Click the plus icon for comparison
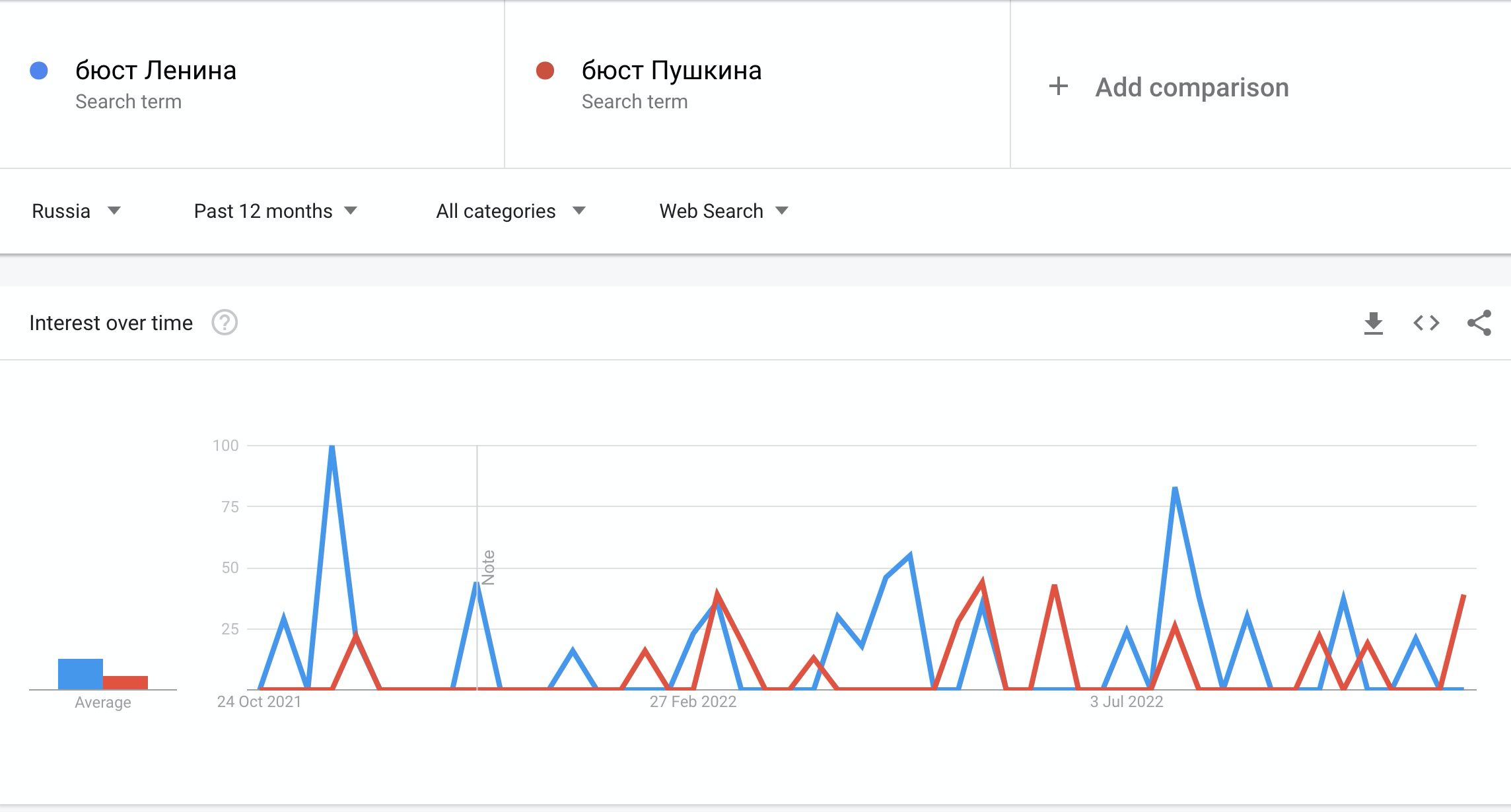 1059,86
